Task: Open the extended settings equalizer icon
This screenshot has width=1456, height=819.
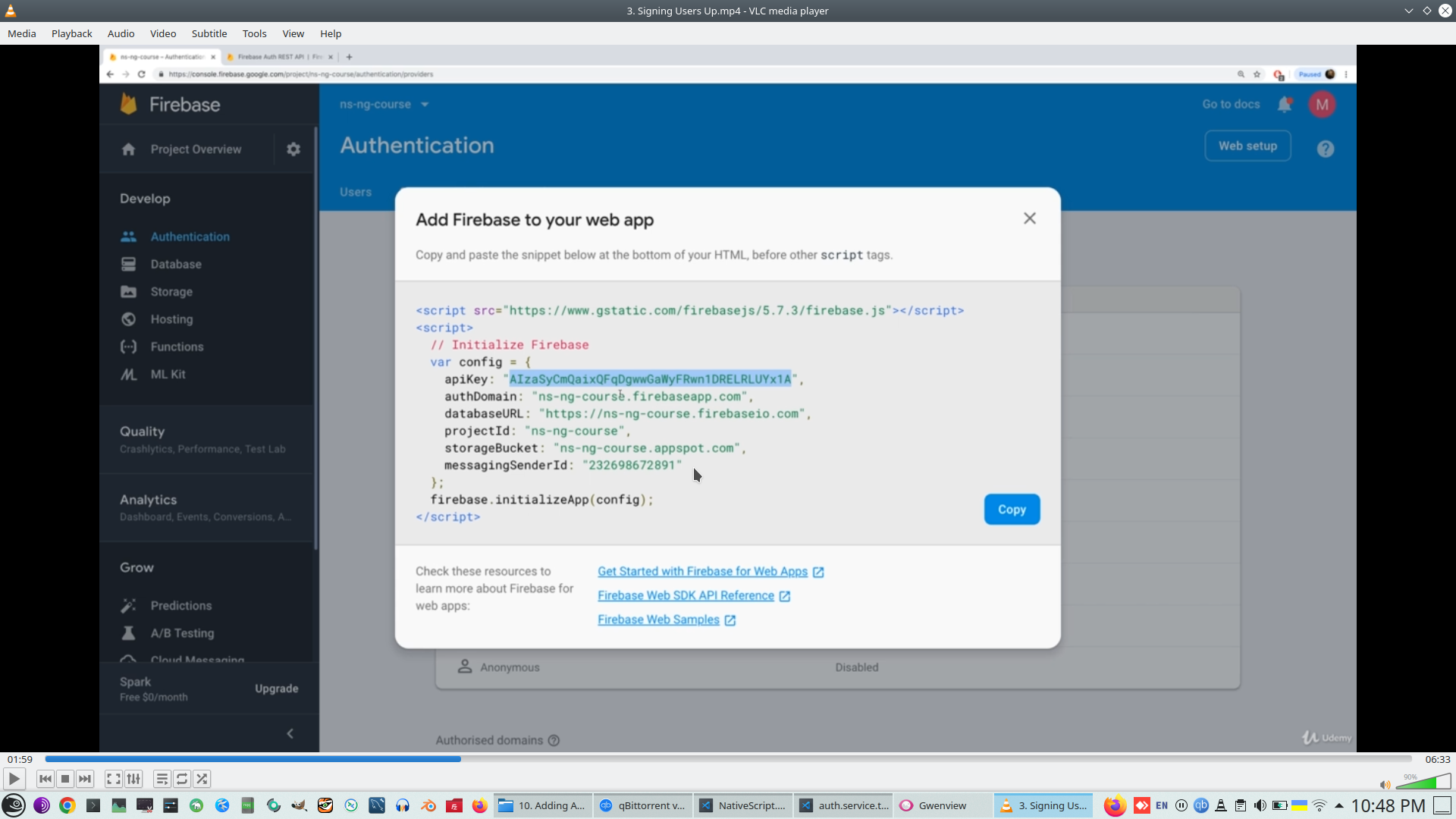Action: click(x=133, y=779)
